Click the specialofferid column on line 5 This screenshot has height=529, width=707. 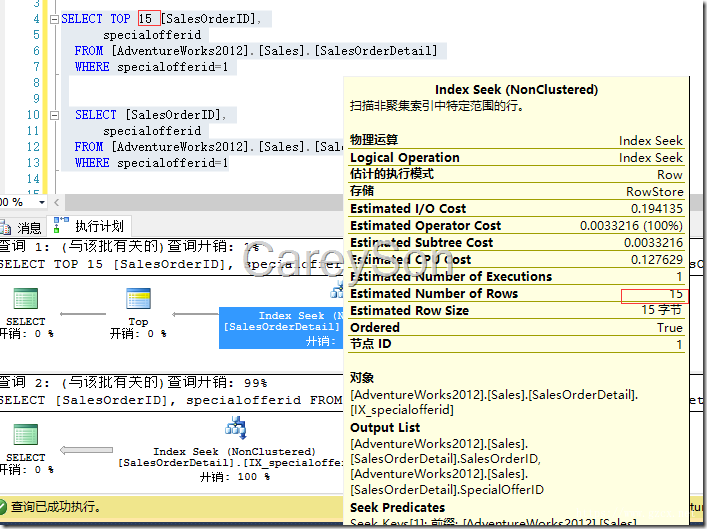(x=152, y=35)
